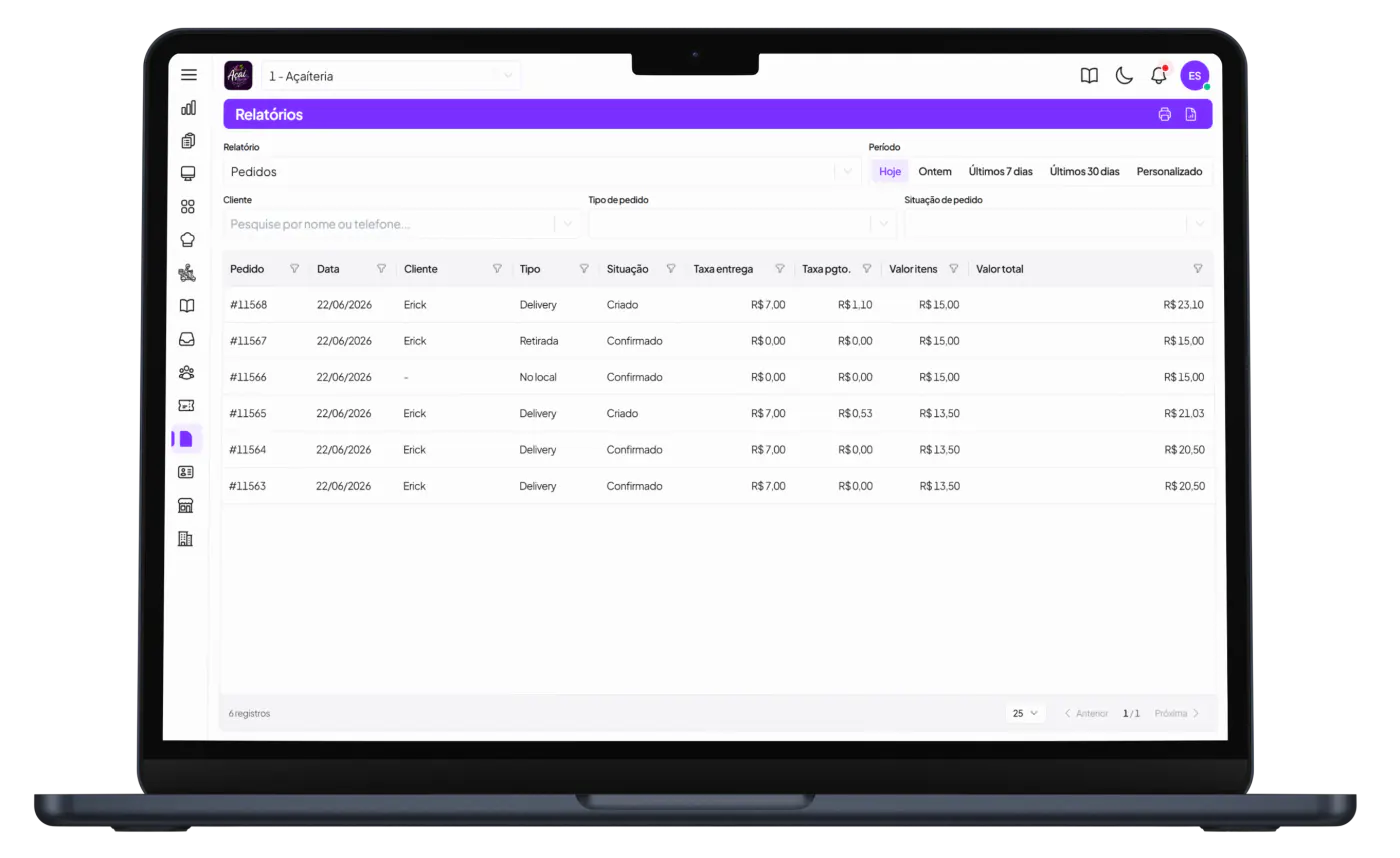Screen dimensions: 1400x858
Task: Select the Últimos 7 dias tab
Action: [1001, 172]
